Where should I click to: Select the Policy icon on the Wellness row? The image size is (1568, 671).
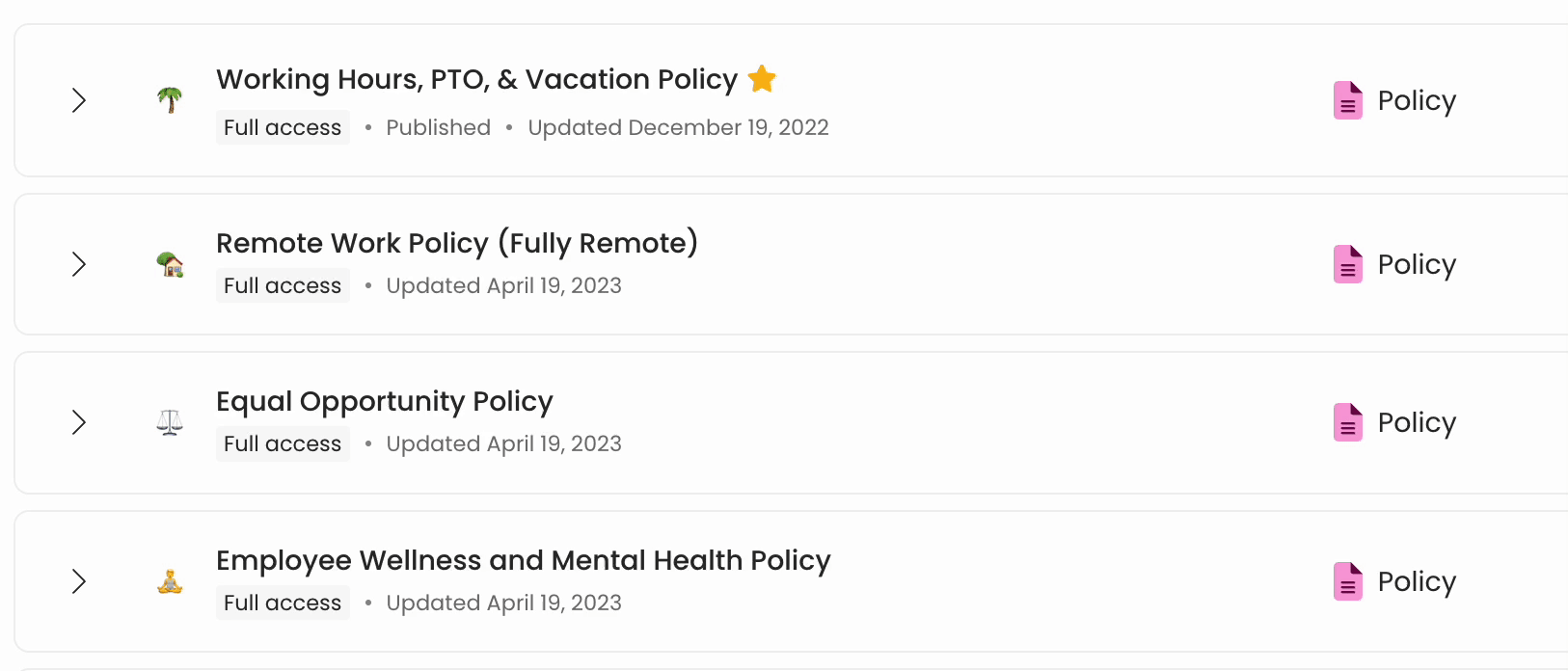click(1348, 580)
